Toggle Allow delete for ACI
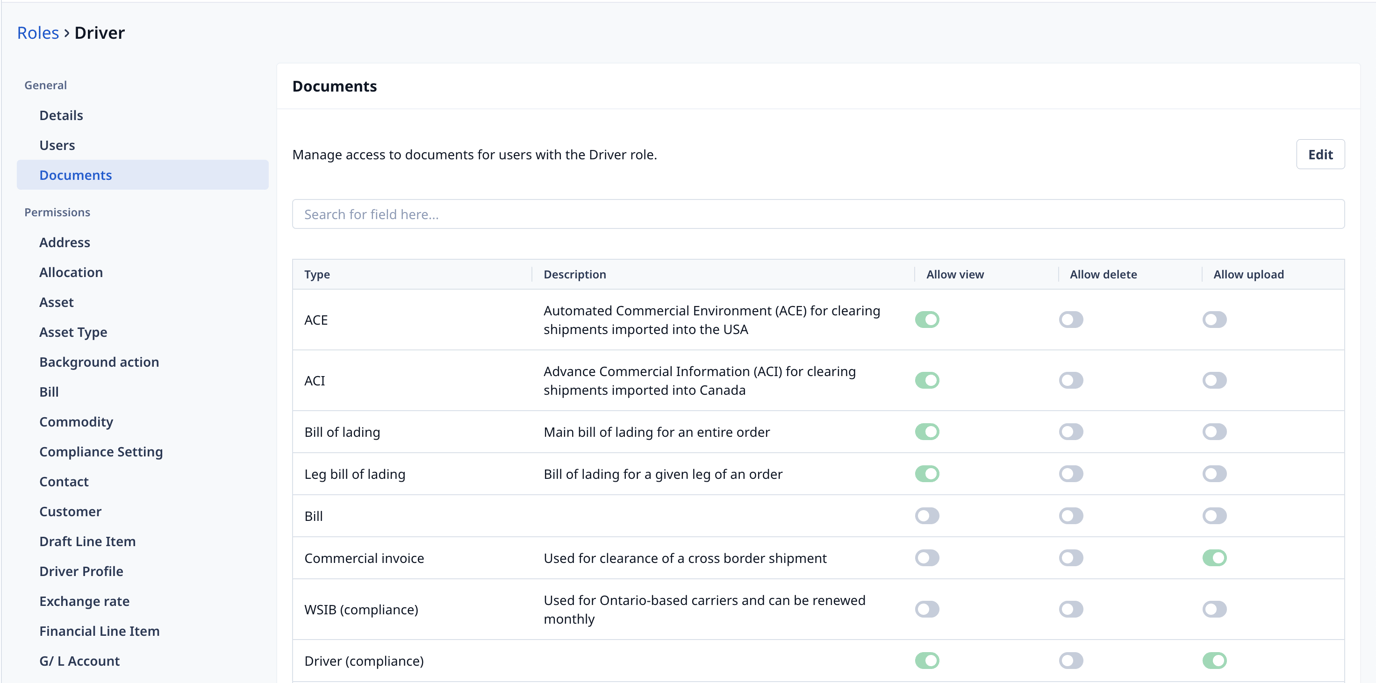 tap(1071, 380)
